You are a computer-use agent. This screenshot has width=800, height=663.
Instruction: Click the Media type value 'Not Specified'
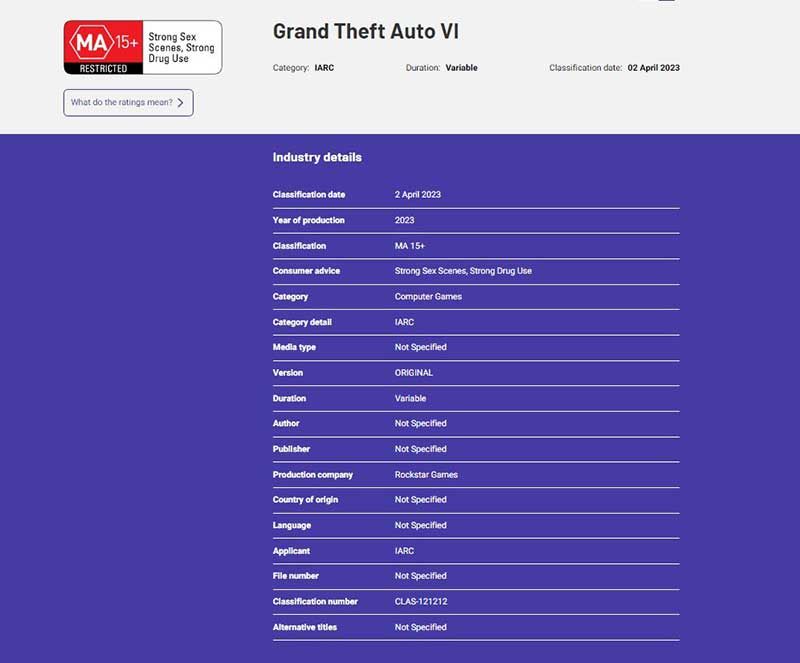tap(420, 347)
